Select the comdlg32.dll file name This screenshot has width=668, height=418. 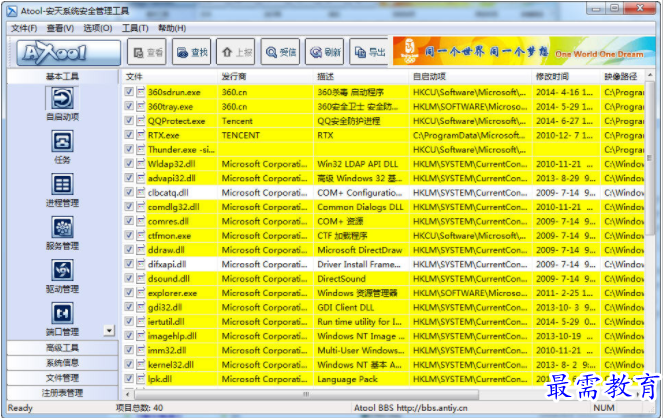click(173, 207)
